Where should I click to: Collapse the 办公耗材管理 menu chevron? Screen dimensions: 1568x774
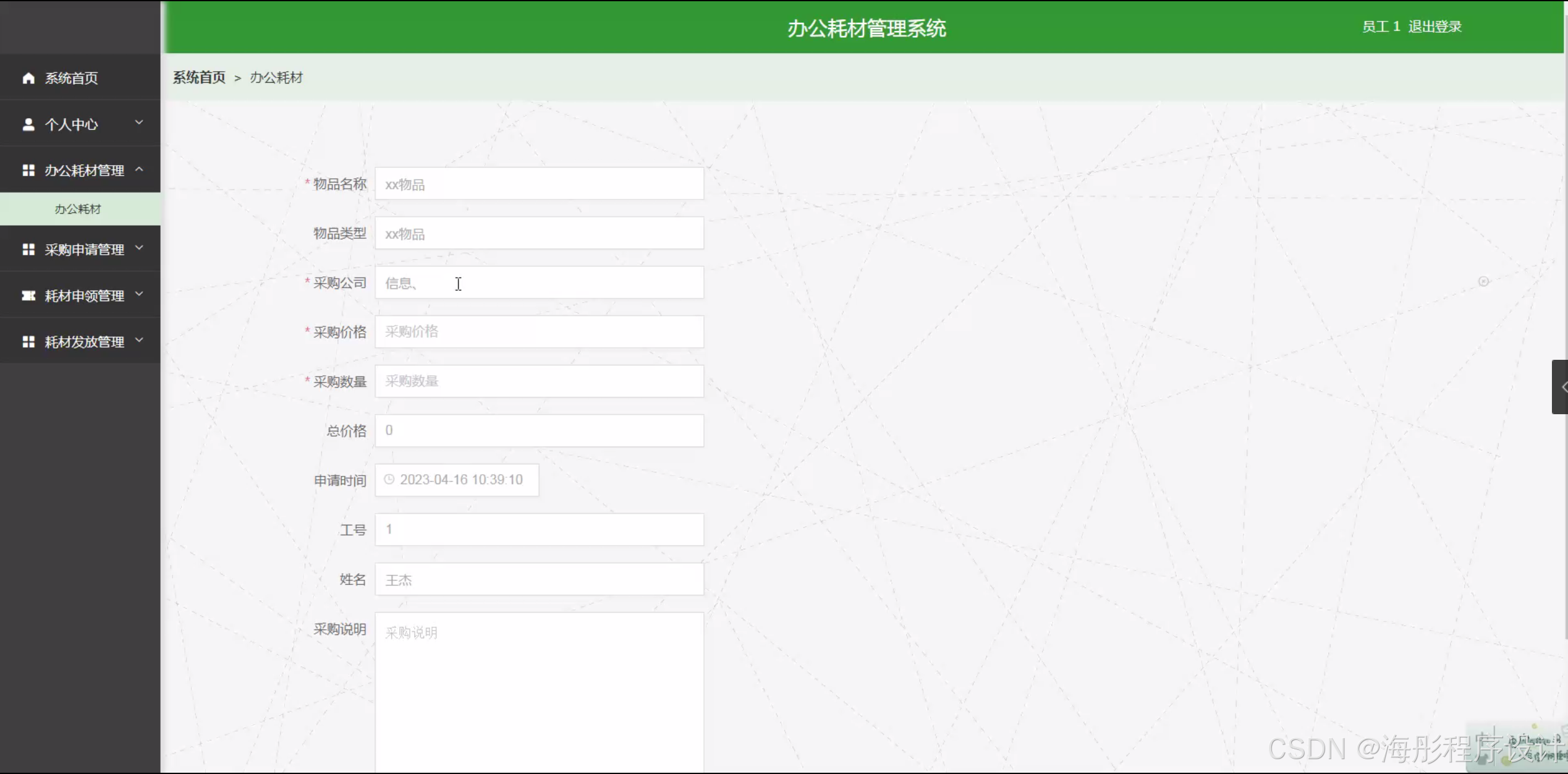click(139, 169)
